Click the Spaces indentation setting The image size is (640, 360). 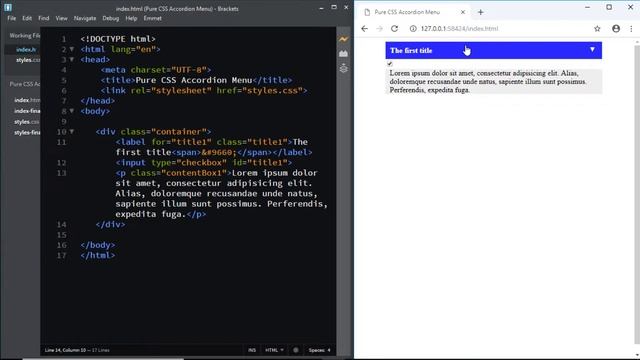[320, 350]
